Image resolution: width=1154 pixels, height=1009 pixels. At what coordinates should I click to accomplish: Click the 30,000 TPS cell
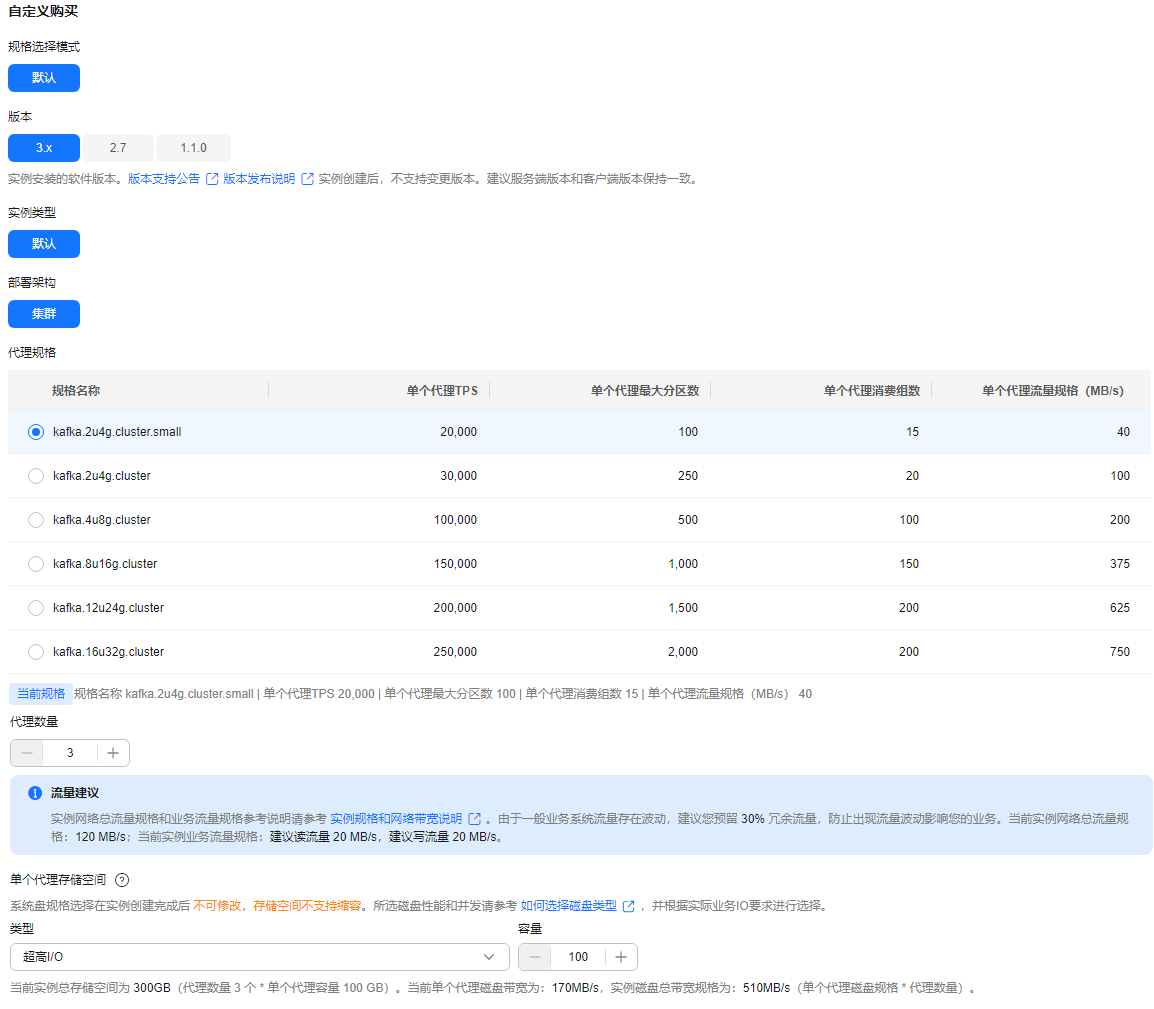(459, 476)
